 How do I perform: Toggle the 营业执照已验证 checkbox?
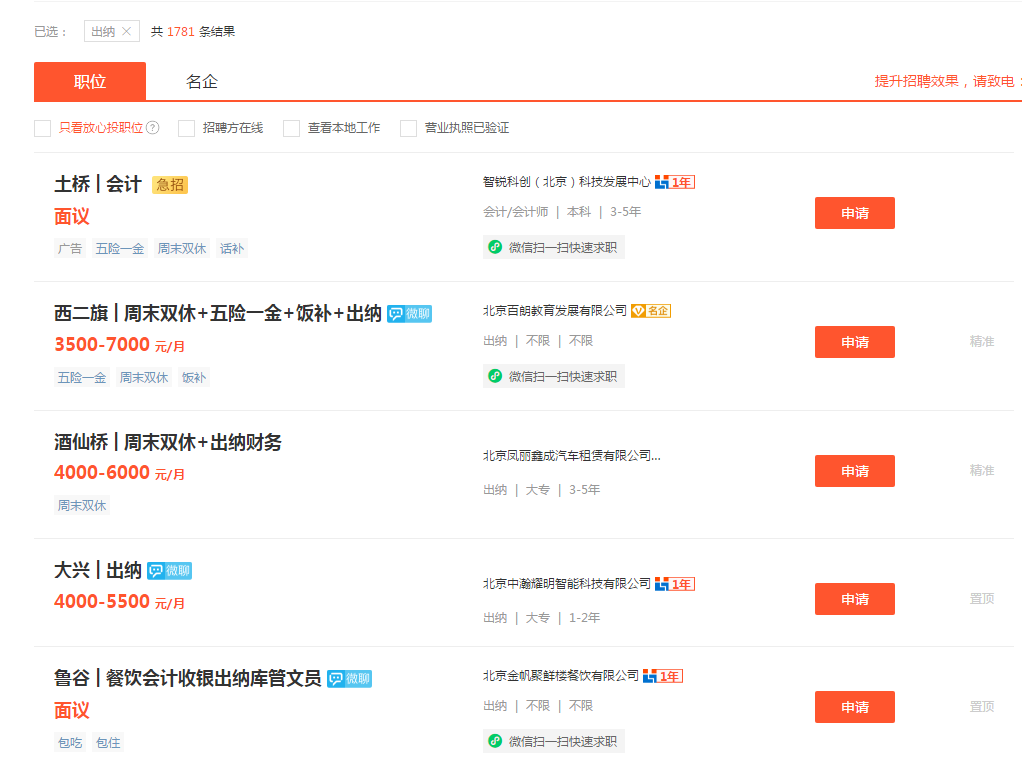pyautogui.click(x=408, y=128)
